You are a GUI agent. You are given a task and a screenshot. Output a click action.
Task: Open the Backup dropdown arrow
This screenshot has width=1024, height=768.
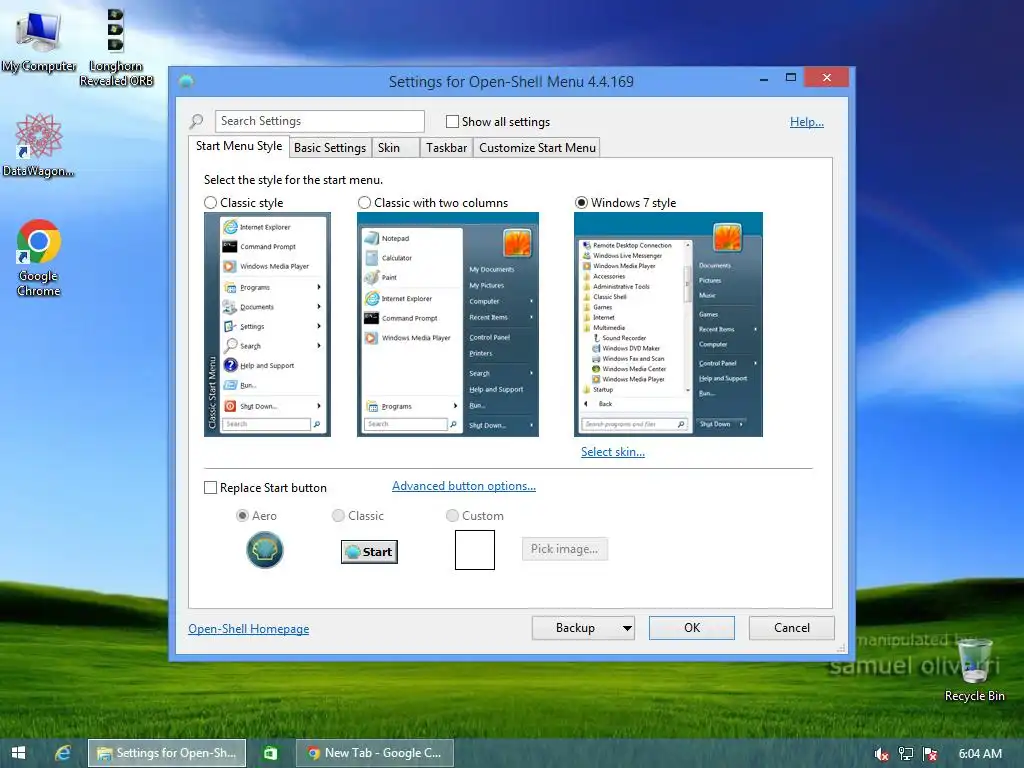[626, 628]
